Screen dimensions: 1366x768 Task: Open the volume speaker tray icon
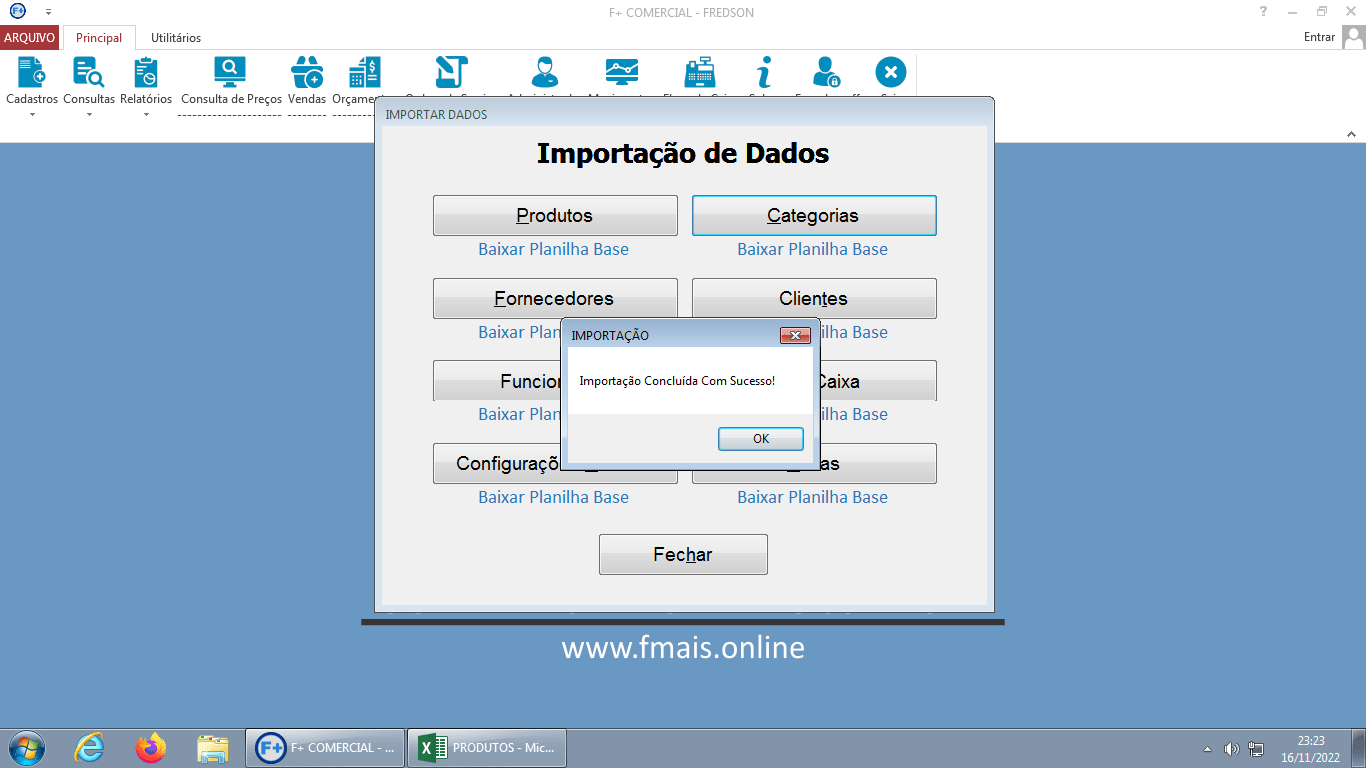click(x=1231, y=748)
